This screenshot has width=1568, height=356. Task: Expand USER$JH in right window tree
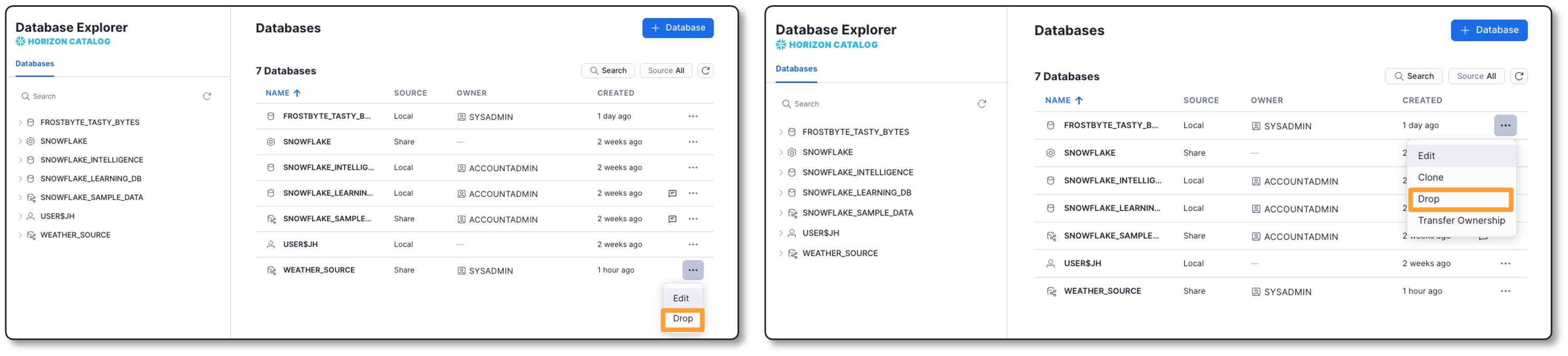point(781,233)
